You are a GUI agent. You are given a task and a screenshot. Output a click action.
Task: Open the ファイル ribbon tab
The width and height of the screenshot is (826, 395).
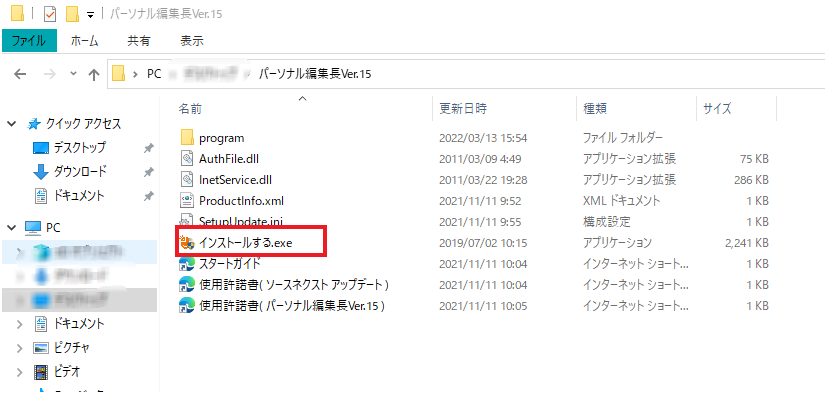(x=30, y=41)
